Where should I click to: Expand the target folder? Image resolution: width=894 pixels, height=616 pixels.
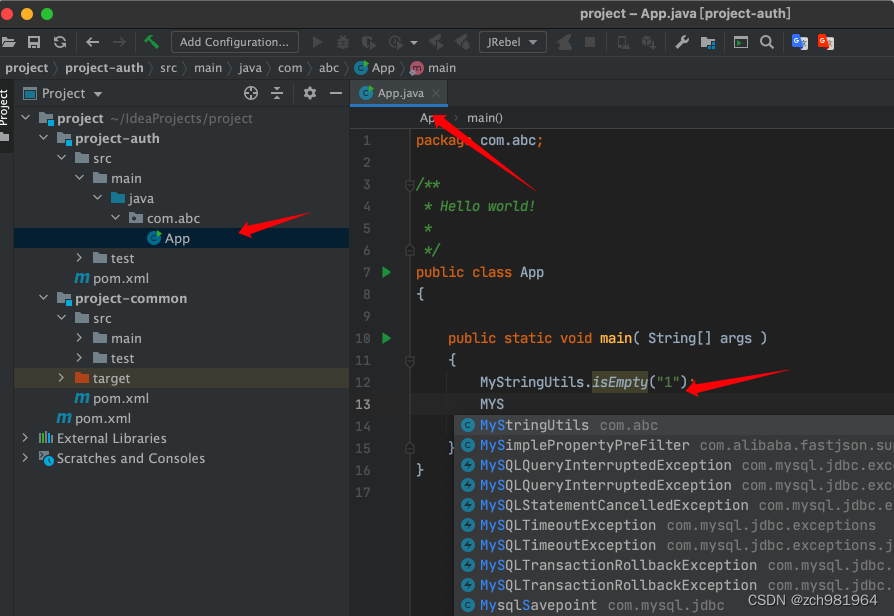(61, 378)
